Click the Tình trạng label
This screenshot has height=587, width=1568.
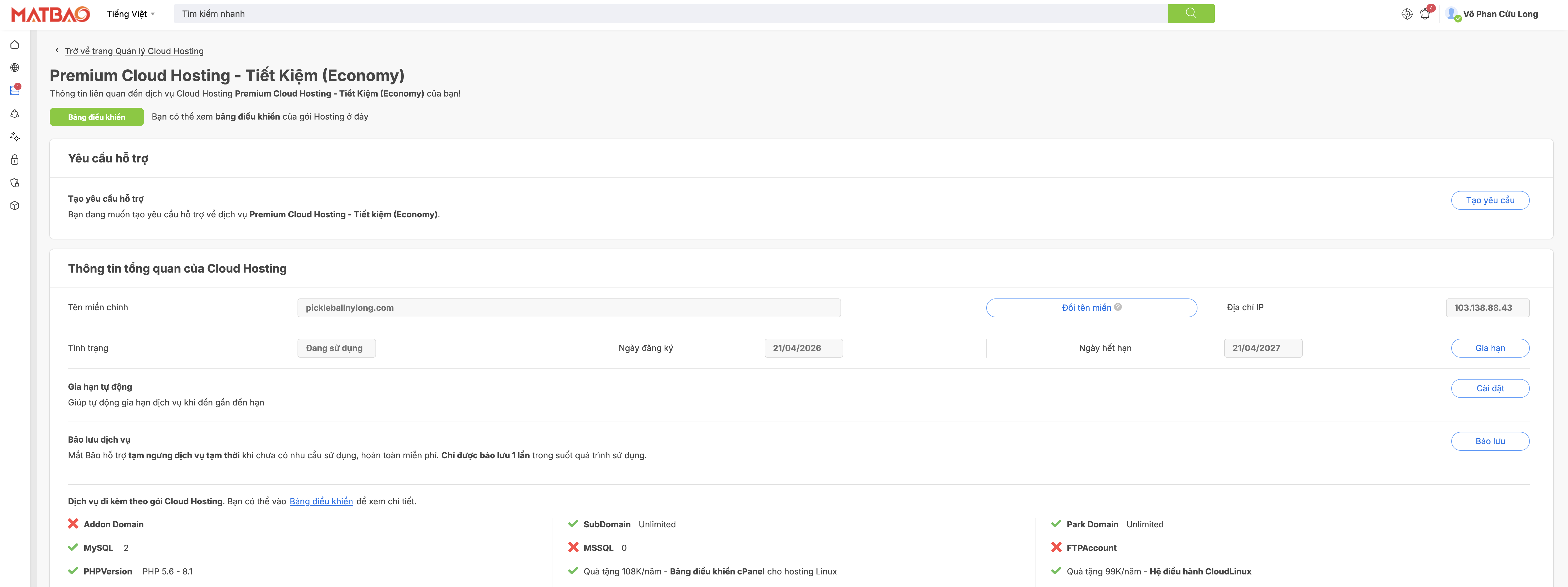pyautogui.click(x=88, y=348)
